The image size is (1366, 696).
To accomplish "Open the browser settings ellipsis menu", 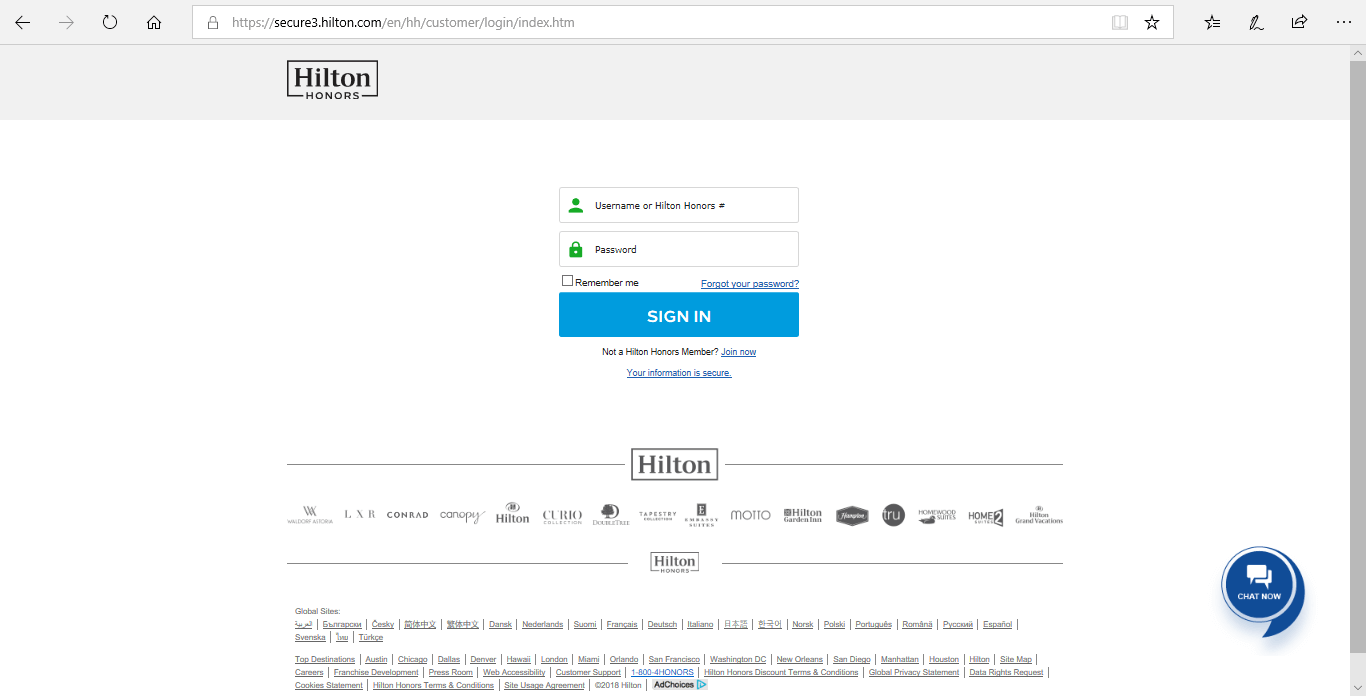I will 1343,22.
